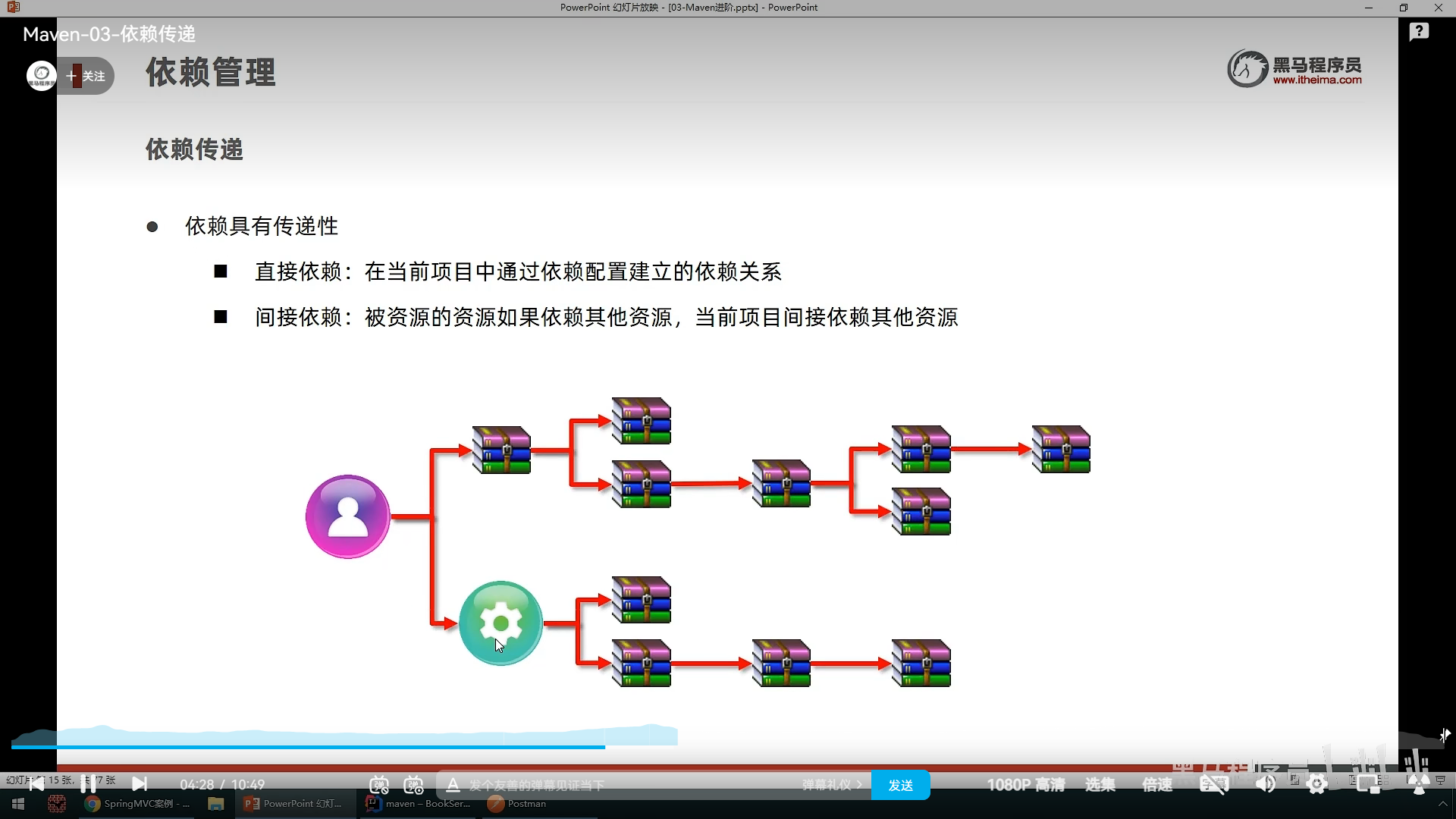Pause the video playback

click(x=88, y=784)
